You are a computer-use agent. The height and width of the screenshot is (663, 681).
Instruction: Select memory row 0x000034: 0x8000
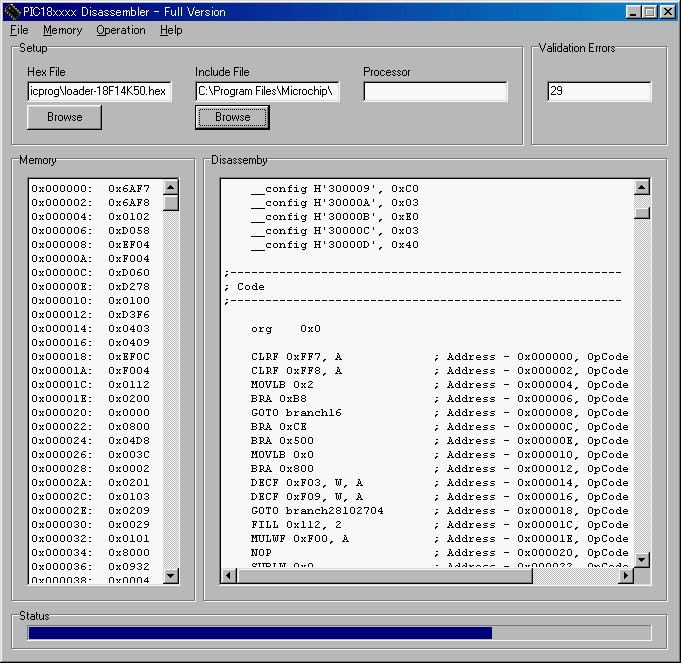[90, 552]
